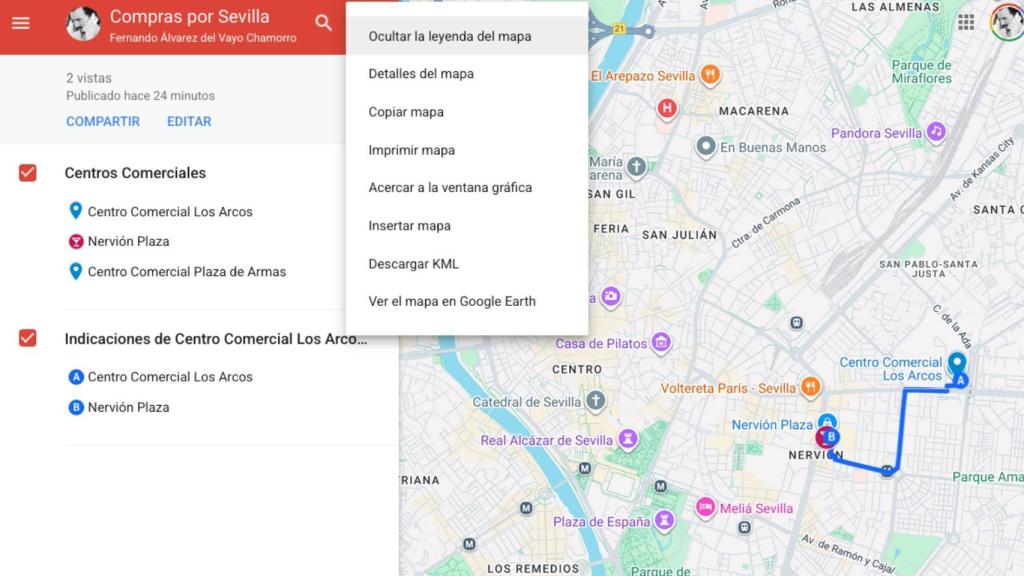The image size is (1024, 576).
Task: Click the EDITAR link
Action: click(x=189, y=121)
